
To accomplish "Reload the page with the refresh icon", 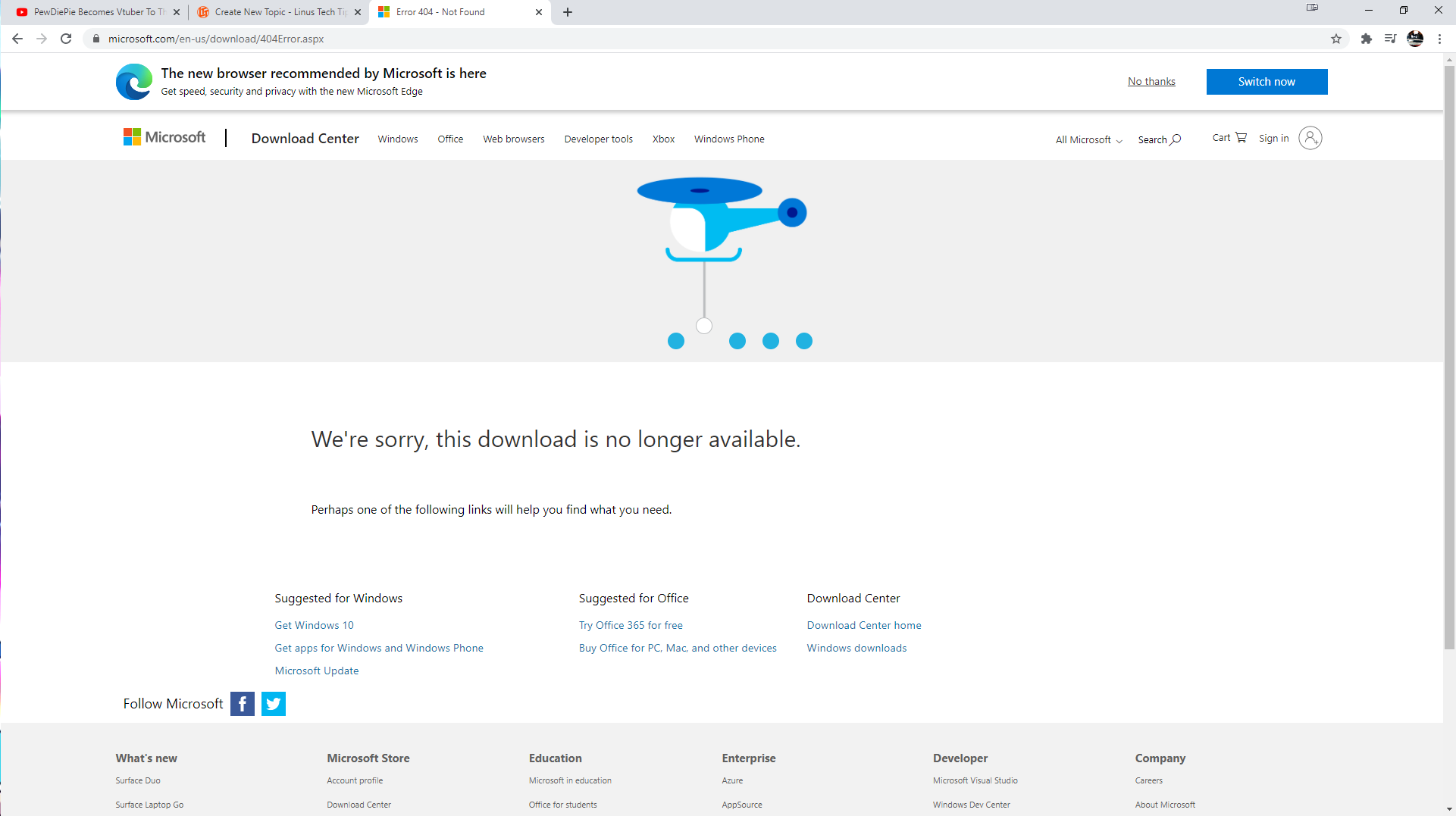I will (66, 39).
